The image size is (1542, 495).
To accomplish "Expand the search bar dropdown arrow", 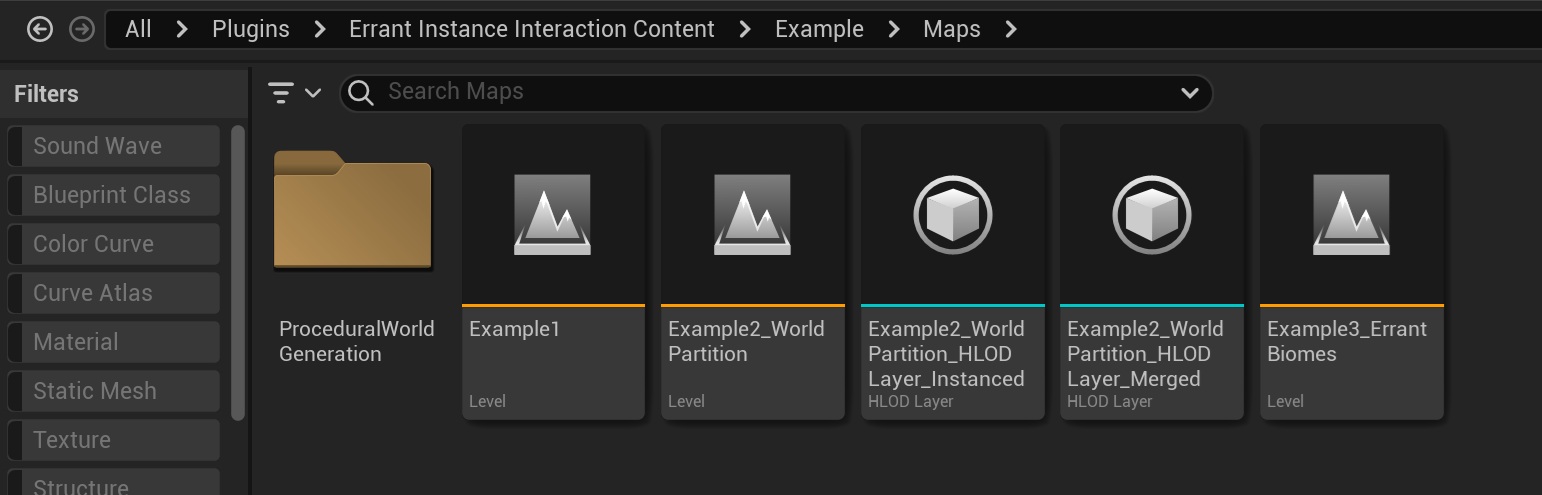I will coord(1189,93).
